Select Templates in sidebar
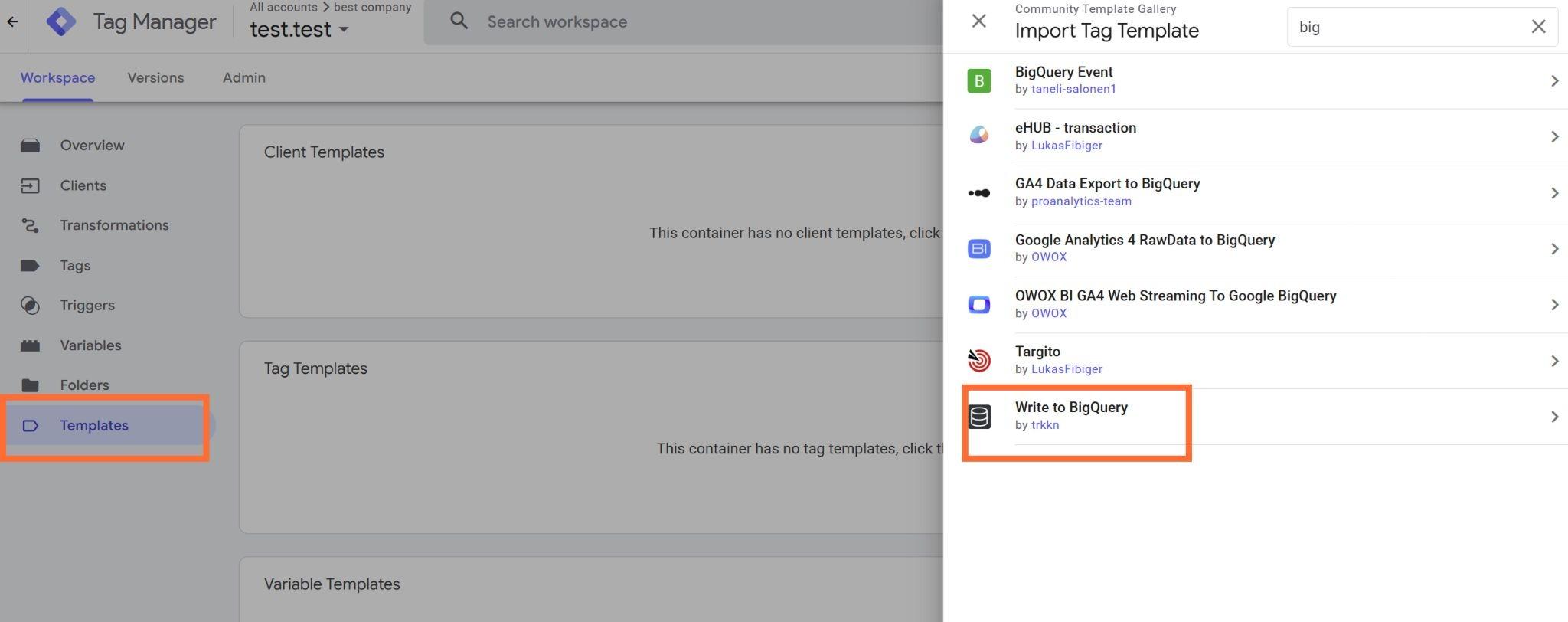Viewport: 1568px width, 622px height. pyautogui.click(x=94, y=426)
